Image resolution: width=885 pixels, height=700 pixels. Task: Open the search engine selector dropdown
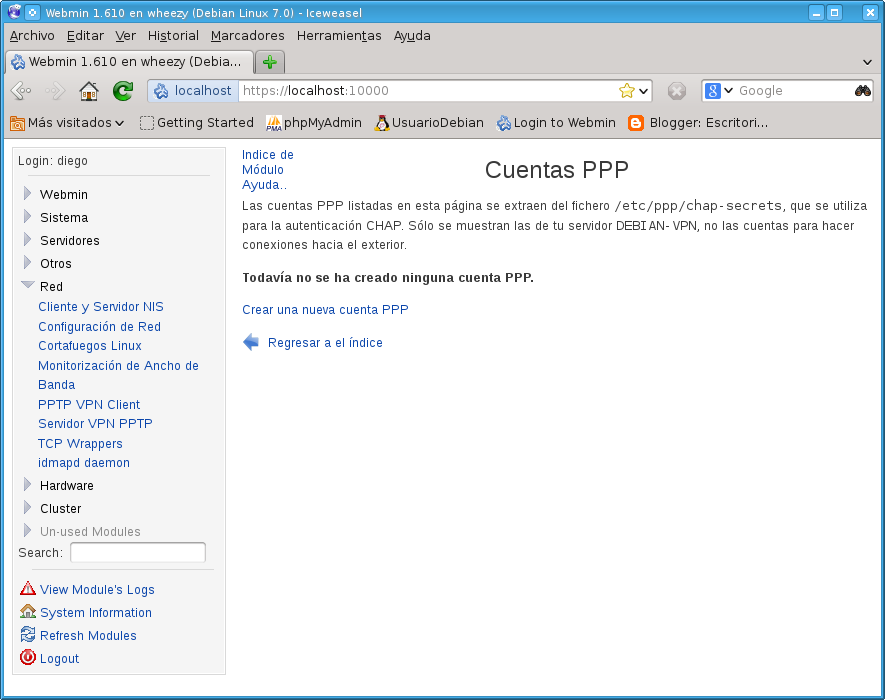coord(728,91)
